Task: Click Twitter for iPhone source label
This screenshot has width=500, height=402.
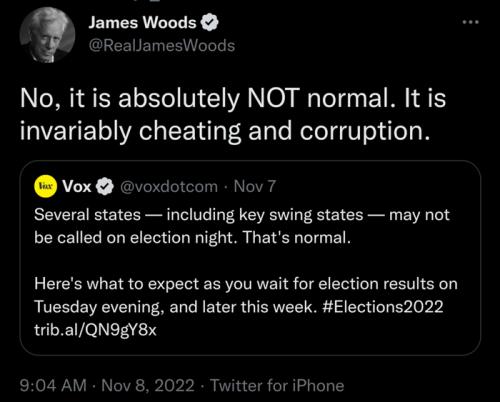Action: coord(277,386)
